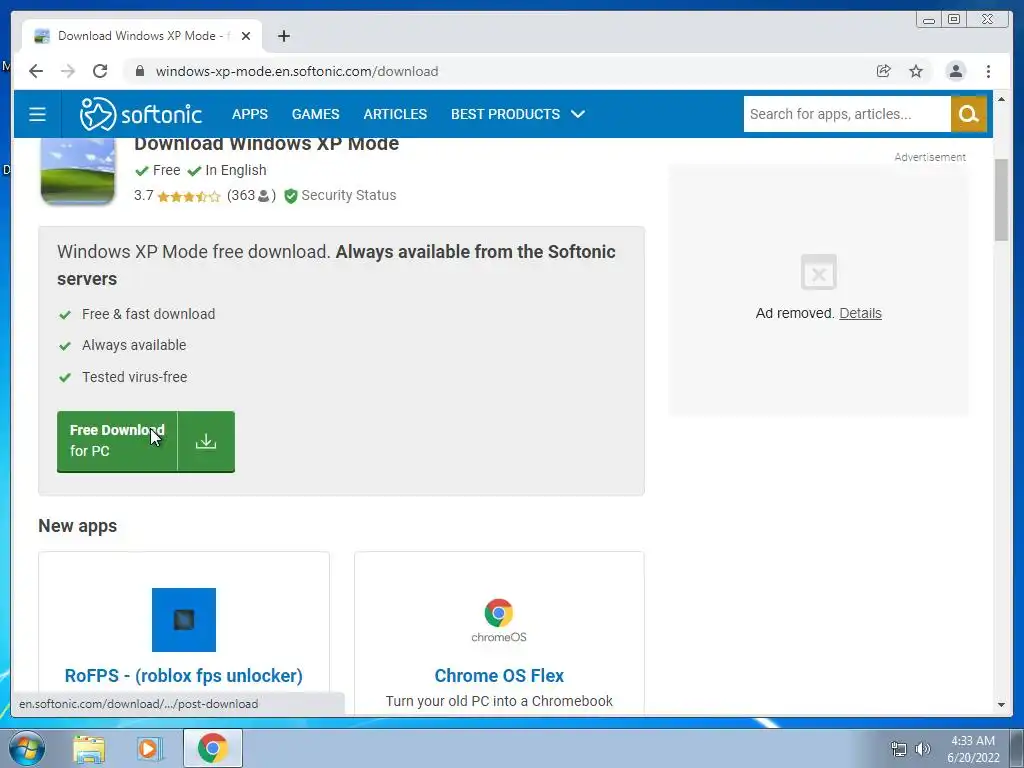The image size is (1024, 768).
Task: Click the Security Status text
Action: click(349, 195)
